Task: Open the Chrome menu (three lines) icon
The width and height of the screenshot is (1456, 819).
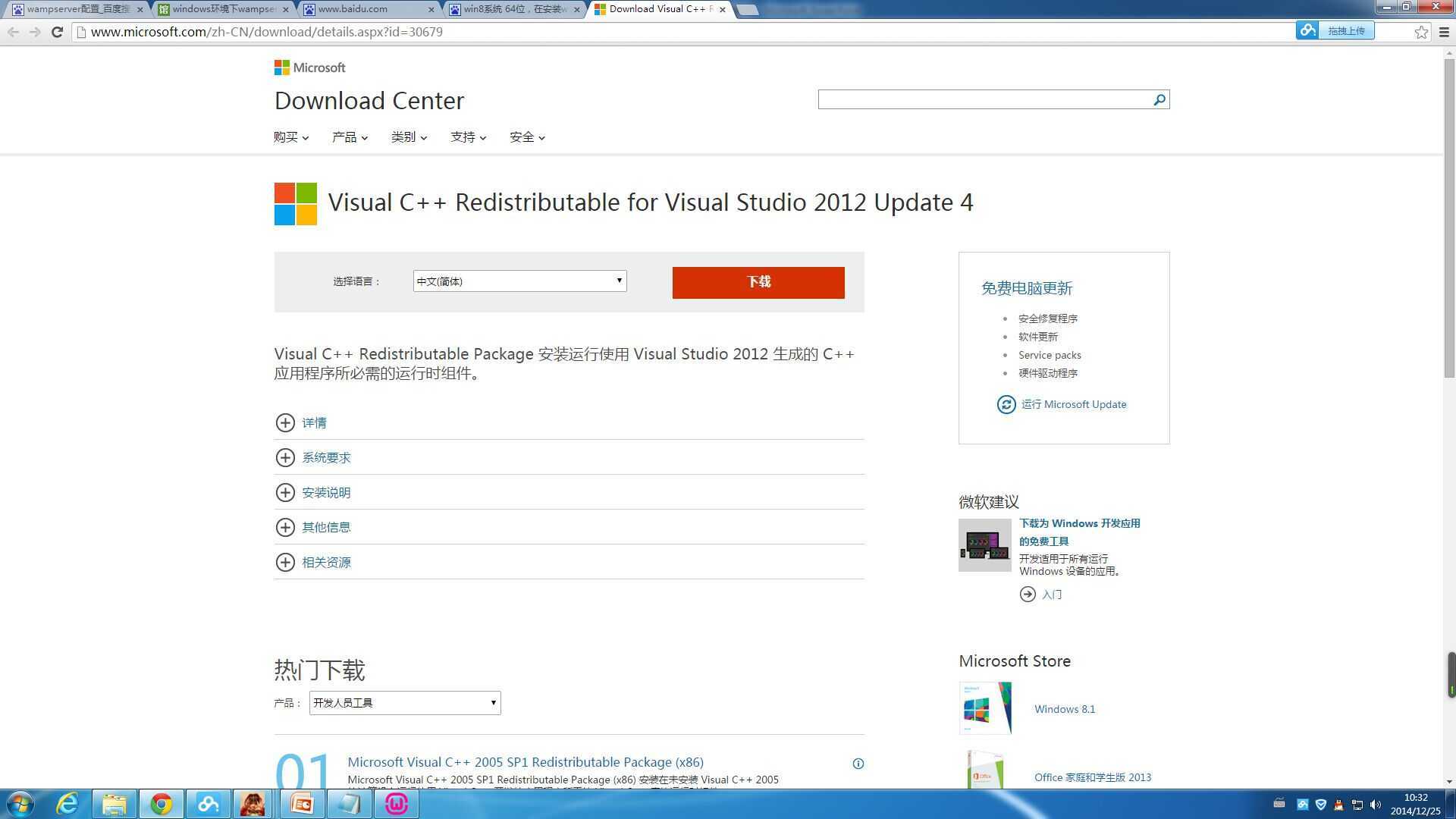Action: coord(1444,32)
